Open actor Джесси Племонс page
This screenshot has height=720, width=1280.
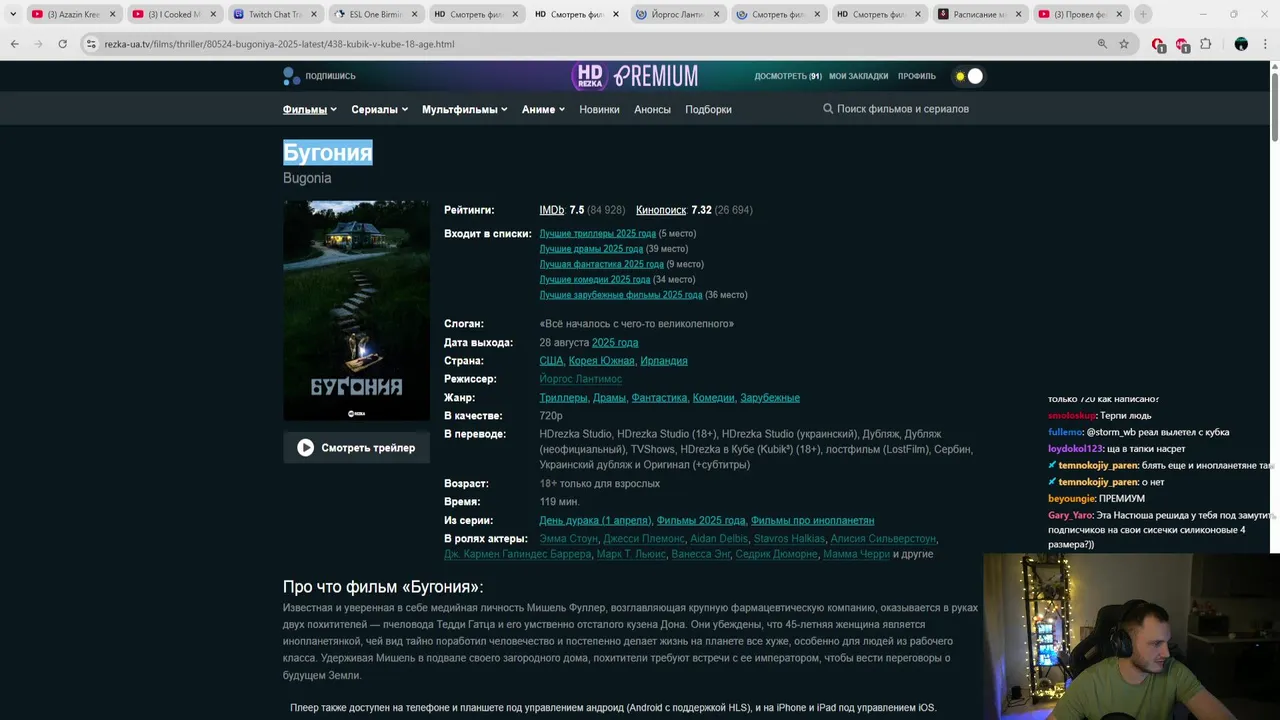tap(644, 539)
